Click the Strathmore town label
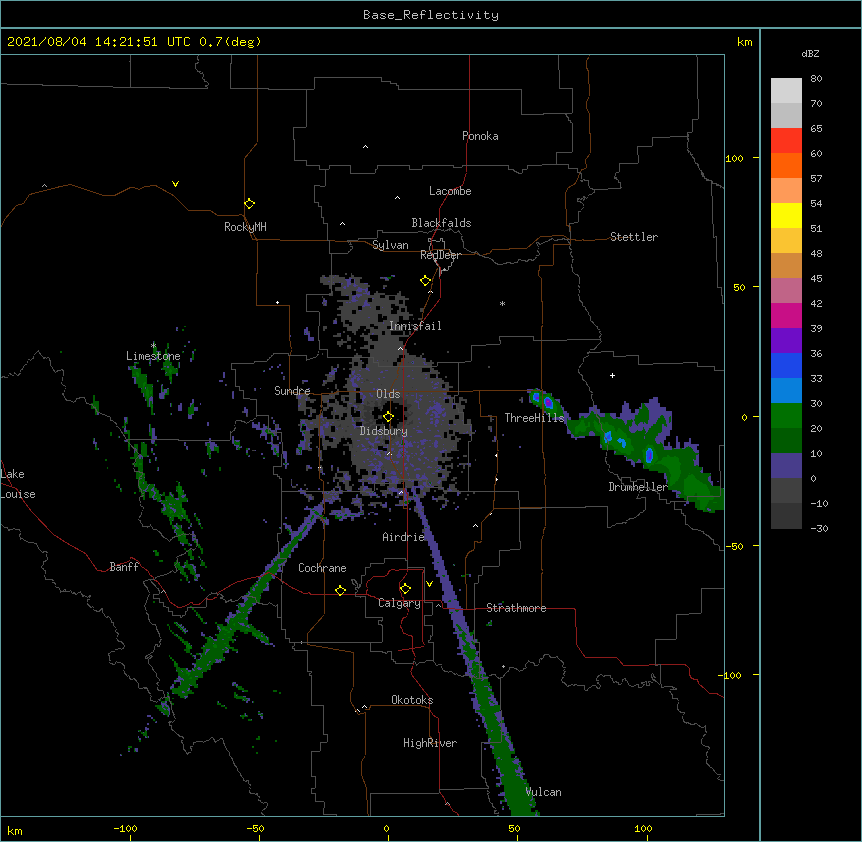 tap(516, 608)
